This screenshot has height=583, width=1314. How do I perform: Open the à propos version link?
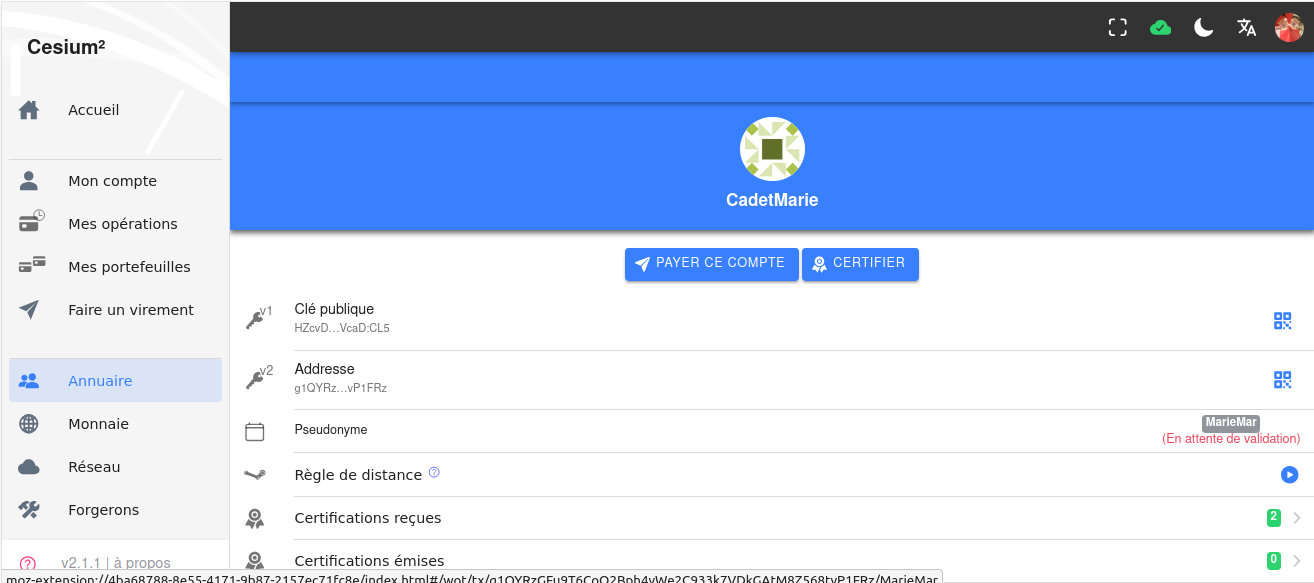(x=142, y=563)
